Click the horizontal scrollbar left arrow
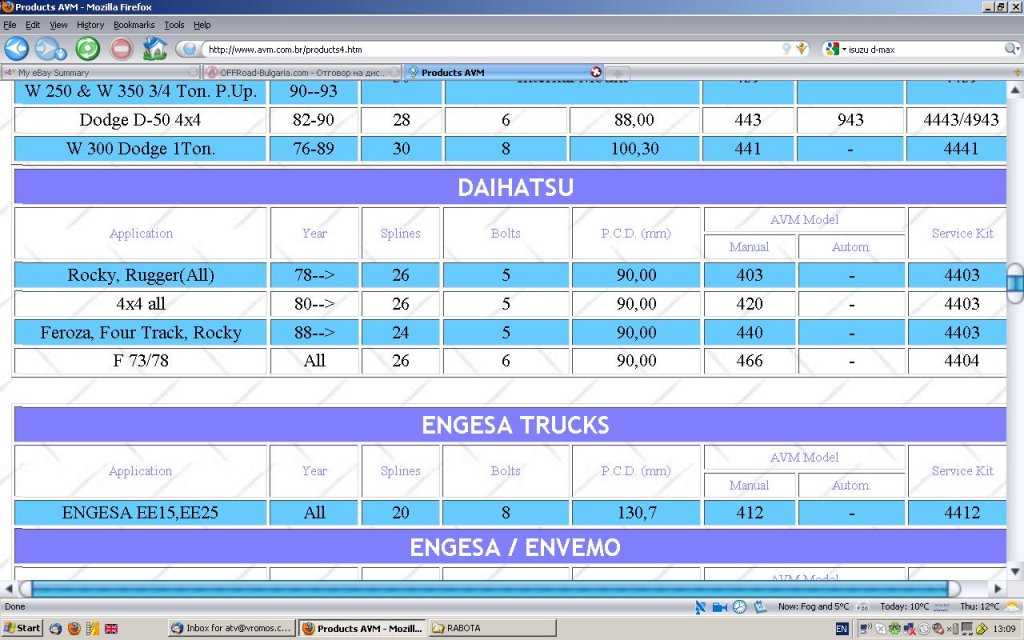1024x640 pixels. point(8,588)
